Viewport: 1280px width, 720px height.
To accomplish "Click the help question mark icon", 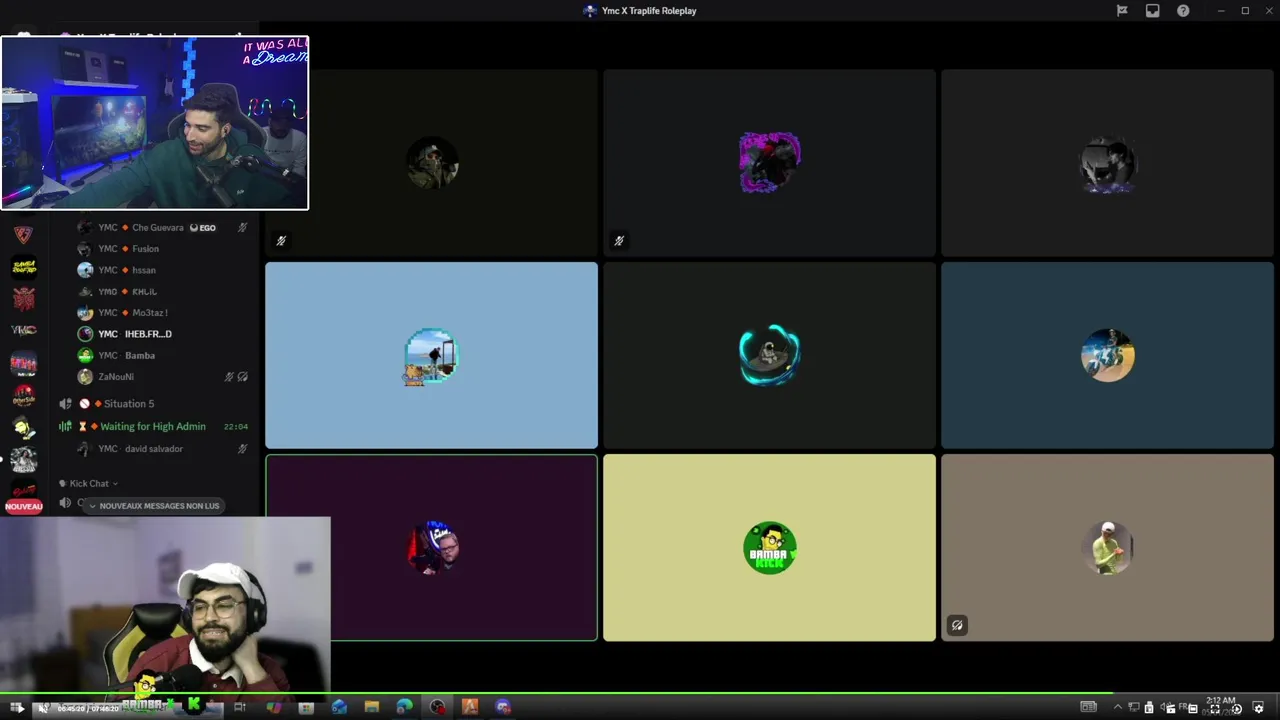I will [1183, 11].
